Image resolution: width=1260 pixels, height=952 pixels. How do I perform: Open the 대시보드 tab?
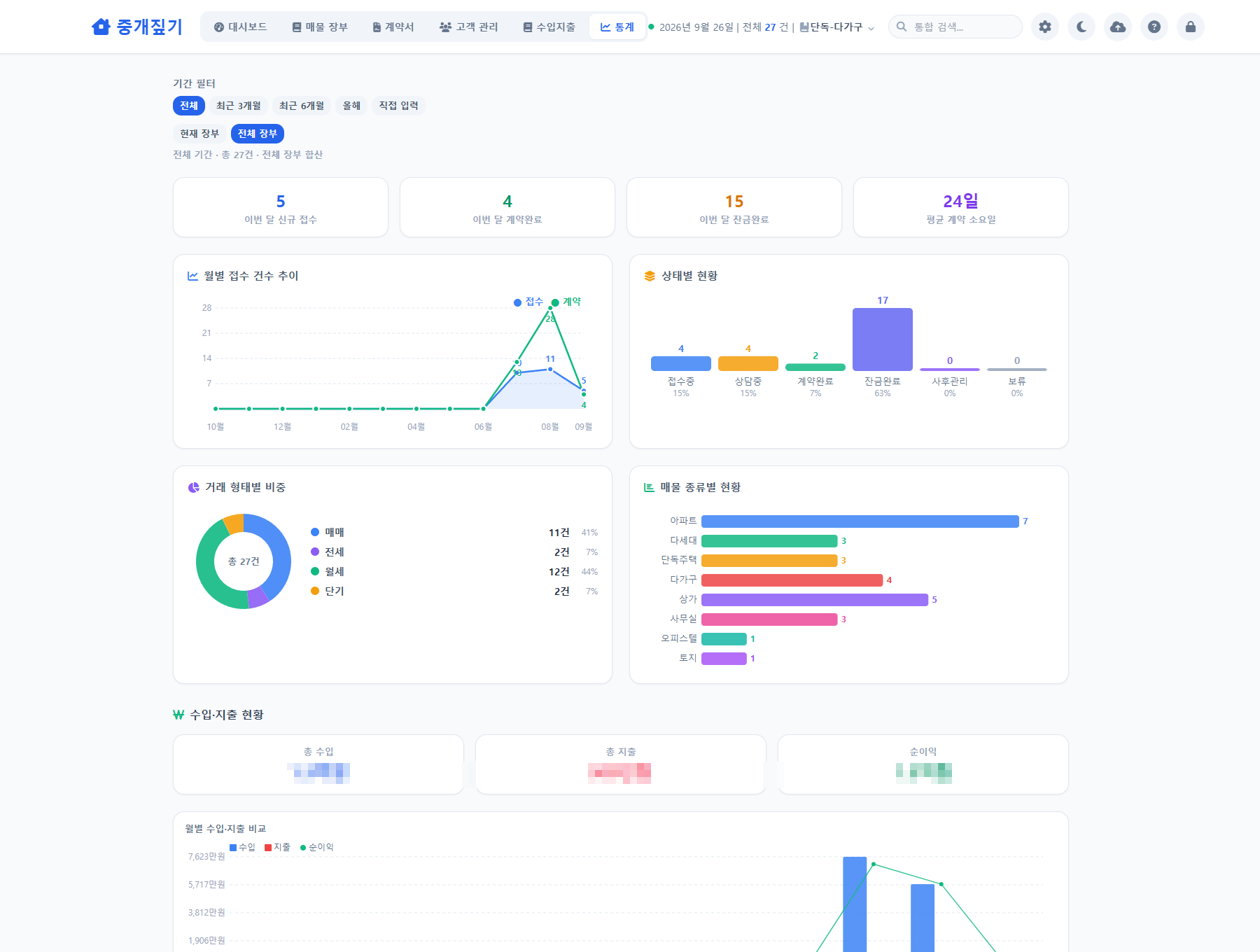[240, 27]
